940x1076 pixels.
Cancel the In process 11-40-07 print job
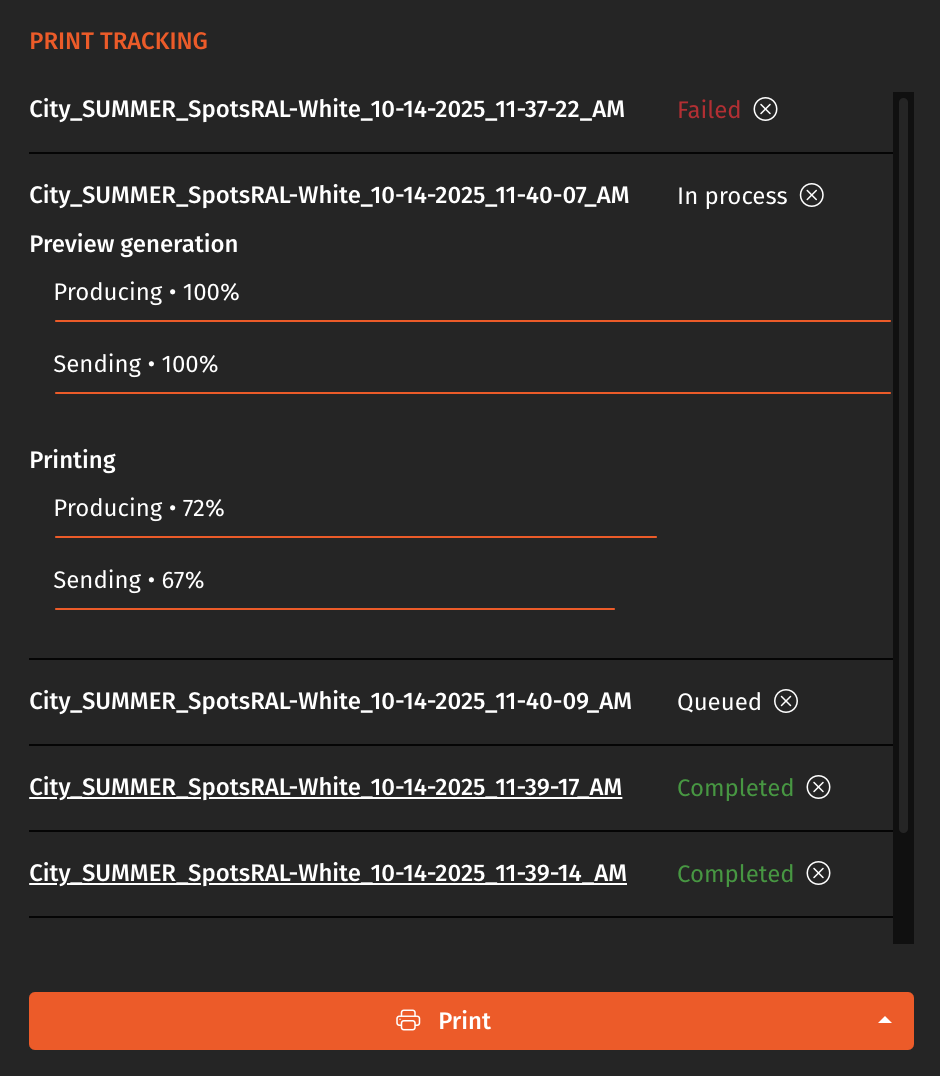[811, 195]
